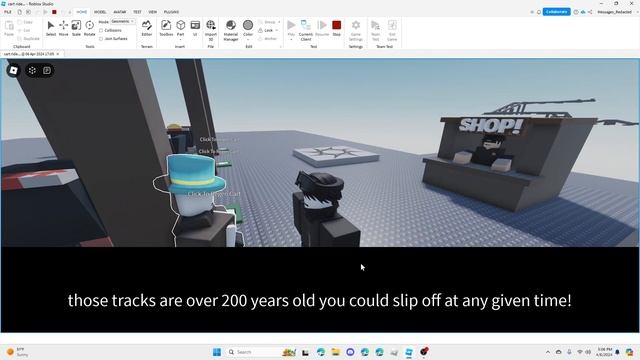Screen dimensions: 640x360
Task: Open the Windows Start menu
Action: 217,352
